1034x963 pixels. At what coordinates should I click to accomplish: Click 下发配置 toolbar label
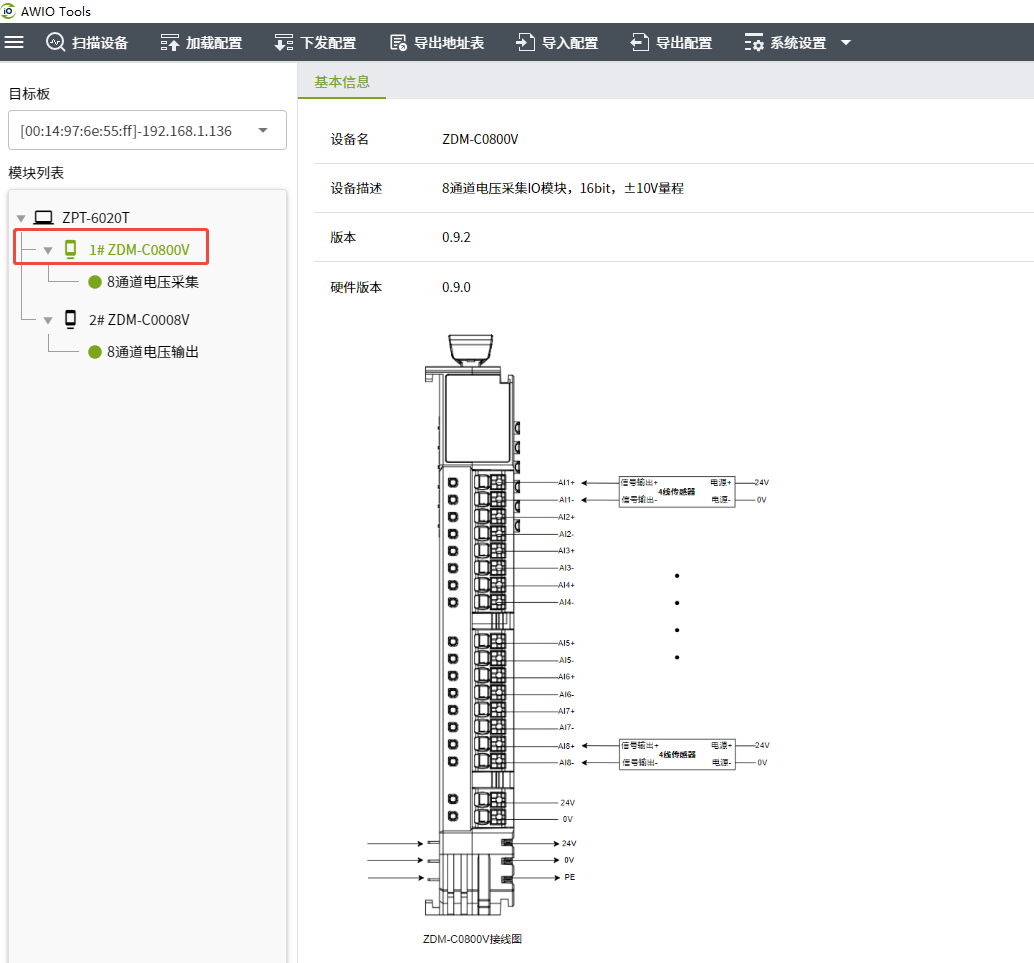tap(328, 43)
